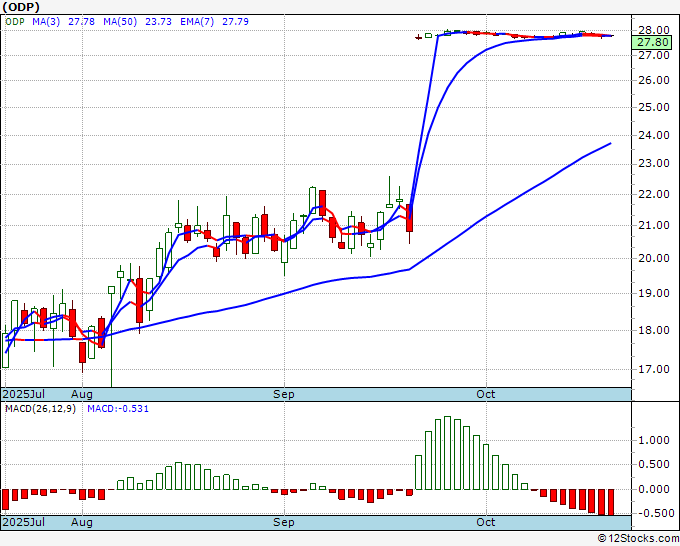Click the last red MACD histogram bar

pos(611,502)
